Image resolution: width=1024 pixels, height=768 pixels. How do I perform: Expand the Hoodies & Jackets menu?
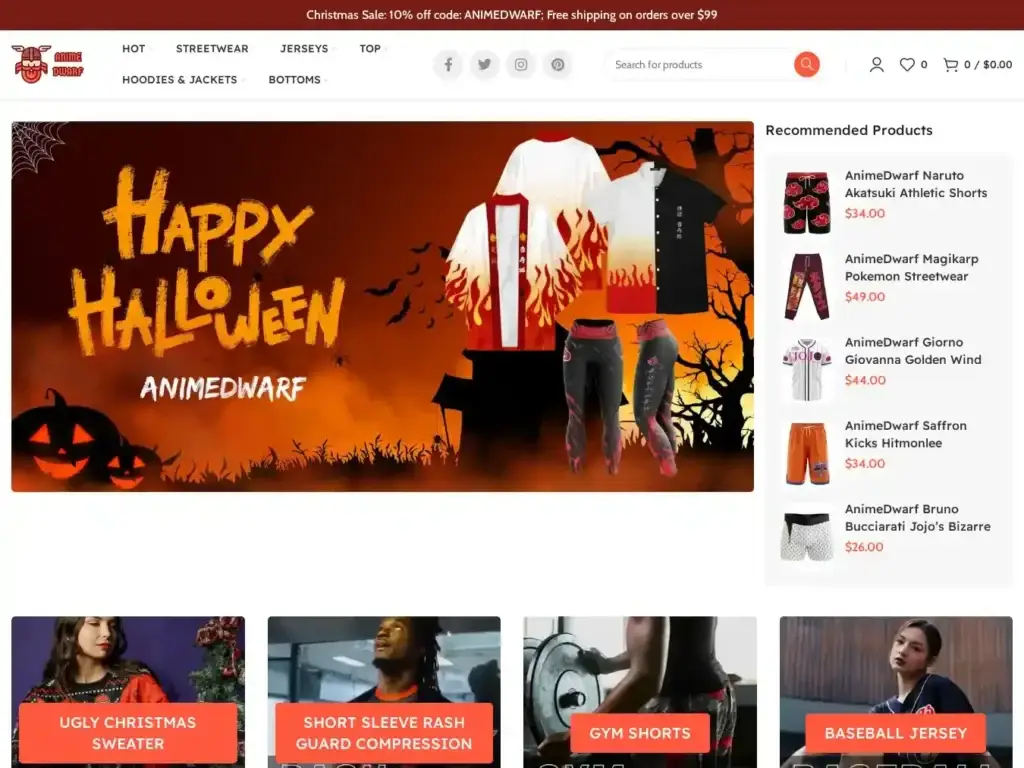tap(180, 80)
